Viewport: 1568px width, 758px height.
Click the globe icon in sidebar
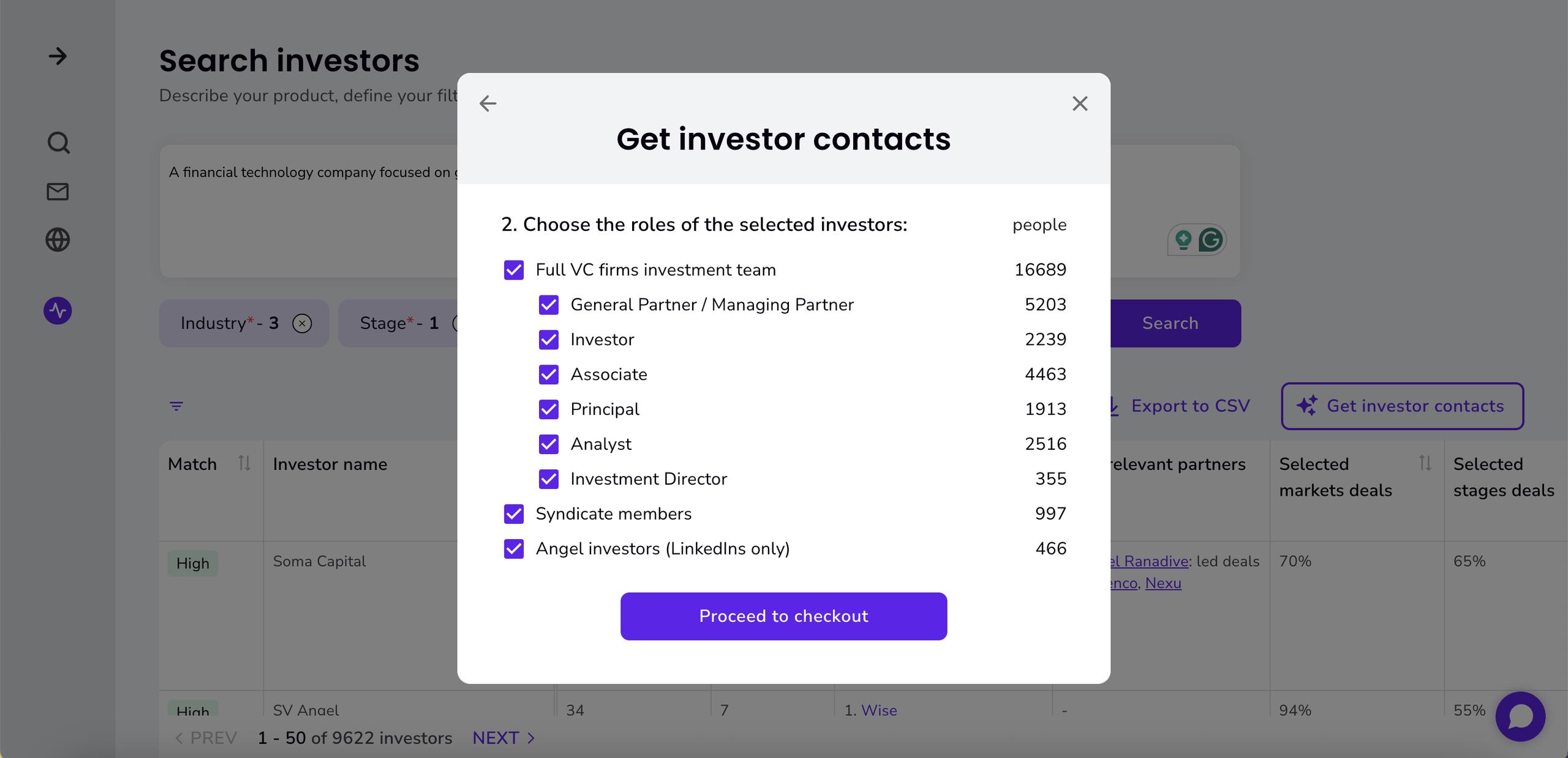[58, 240]
